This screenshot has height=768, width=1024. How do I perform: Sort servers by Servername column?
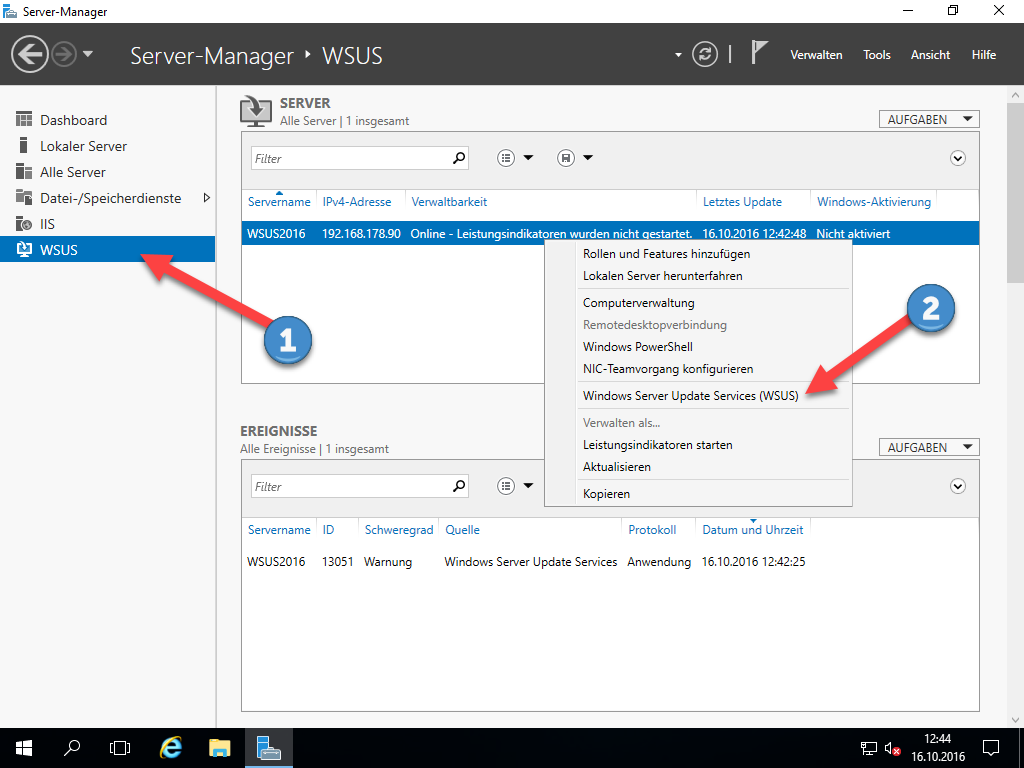(x=279, y=202)
